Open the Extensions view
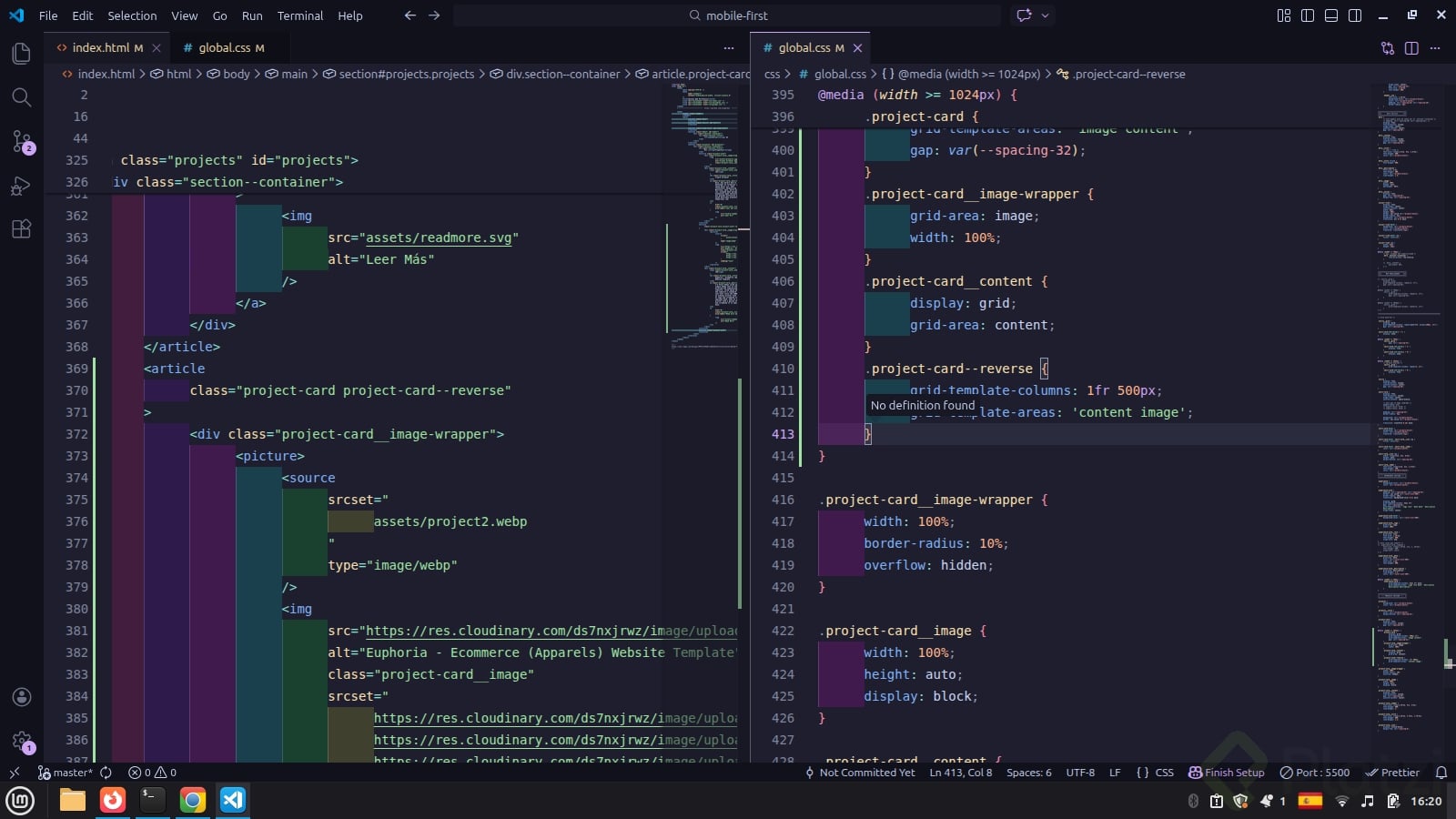This screenshot has width=1456, height=819. (x=21, y=229)
